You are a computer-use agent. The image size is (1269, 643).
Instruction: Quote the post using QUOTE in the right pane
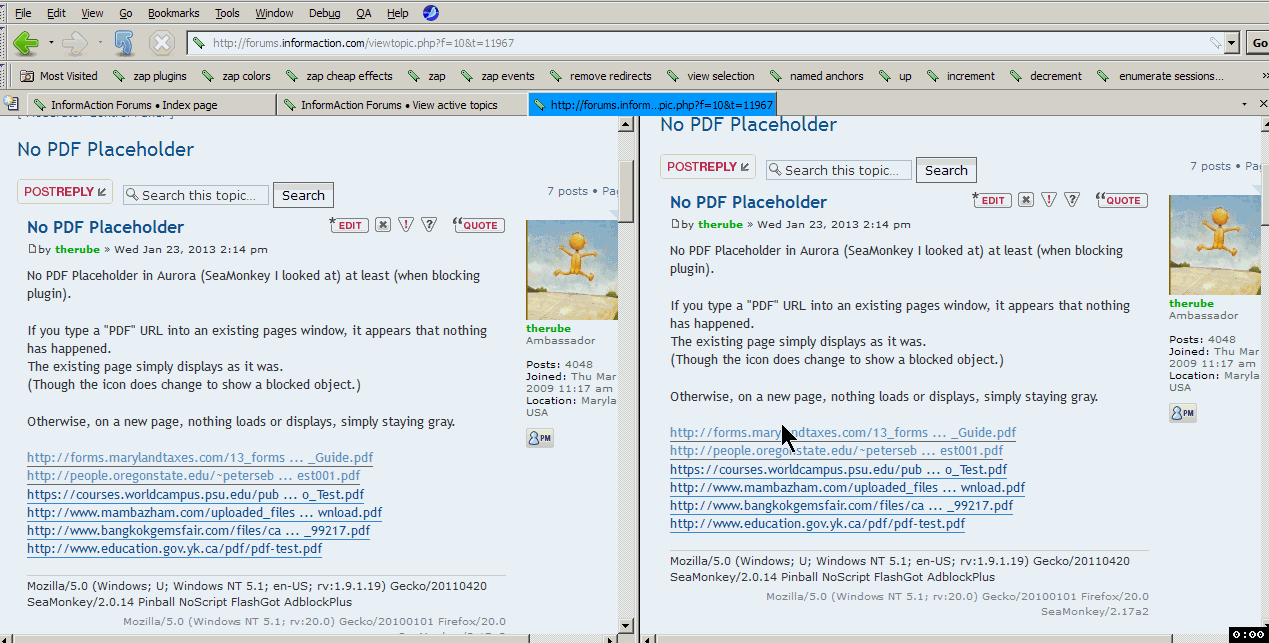(x=1121, y=200)
